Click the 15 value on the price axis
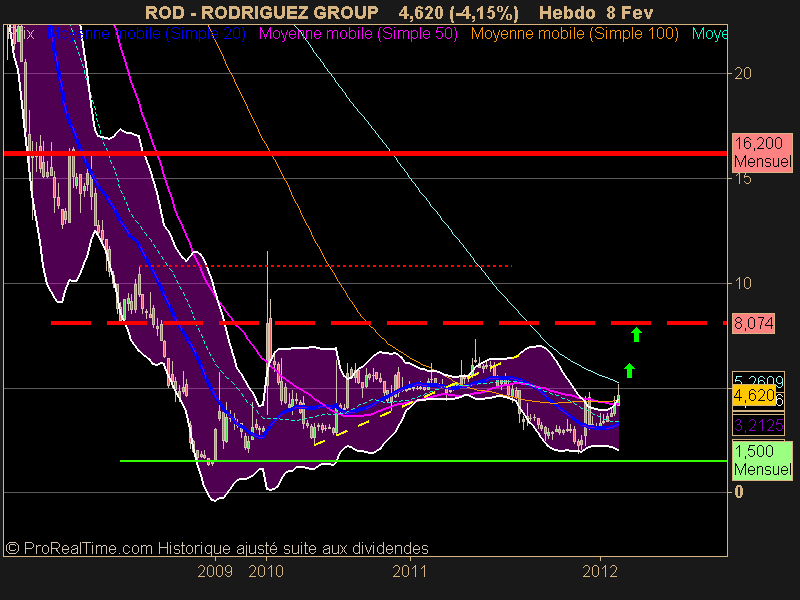 click(742, 179)
